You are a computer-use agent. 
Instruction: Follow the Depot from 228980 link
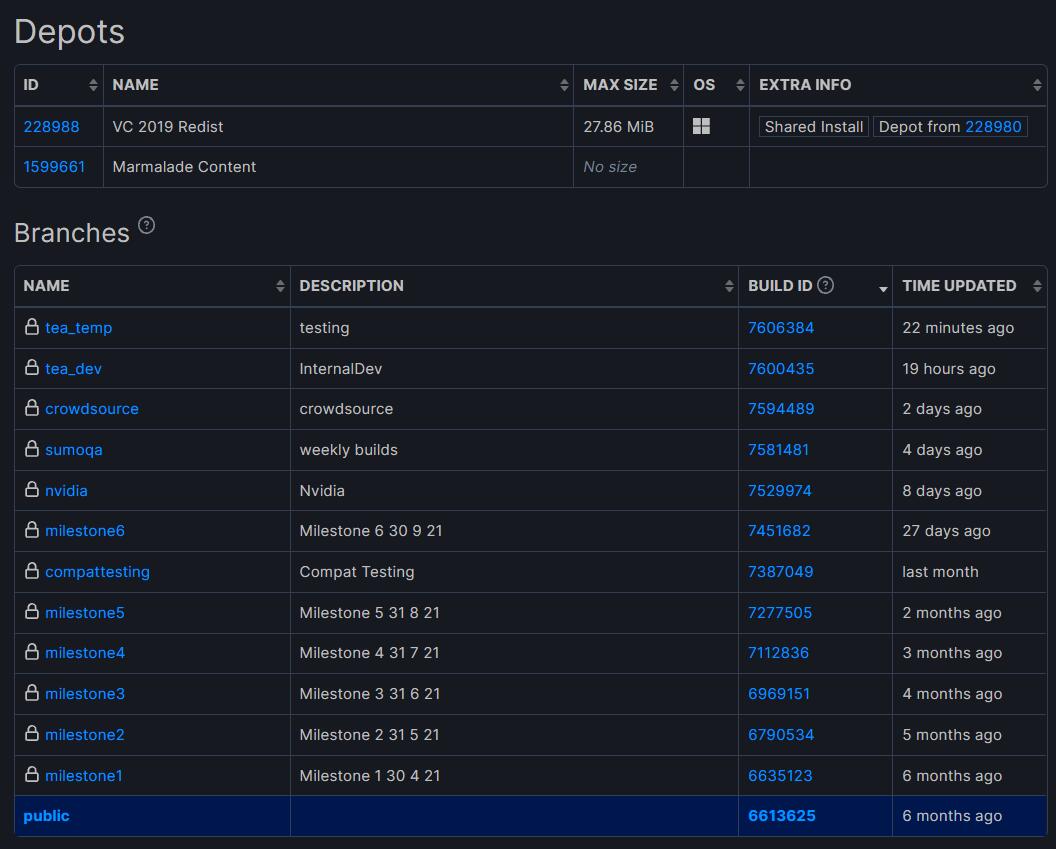993,127
